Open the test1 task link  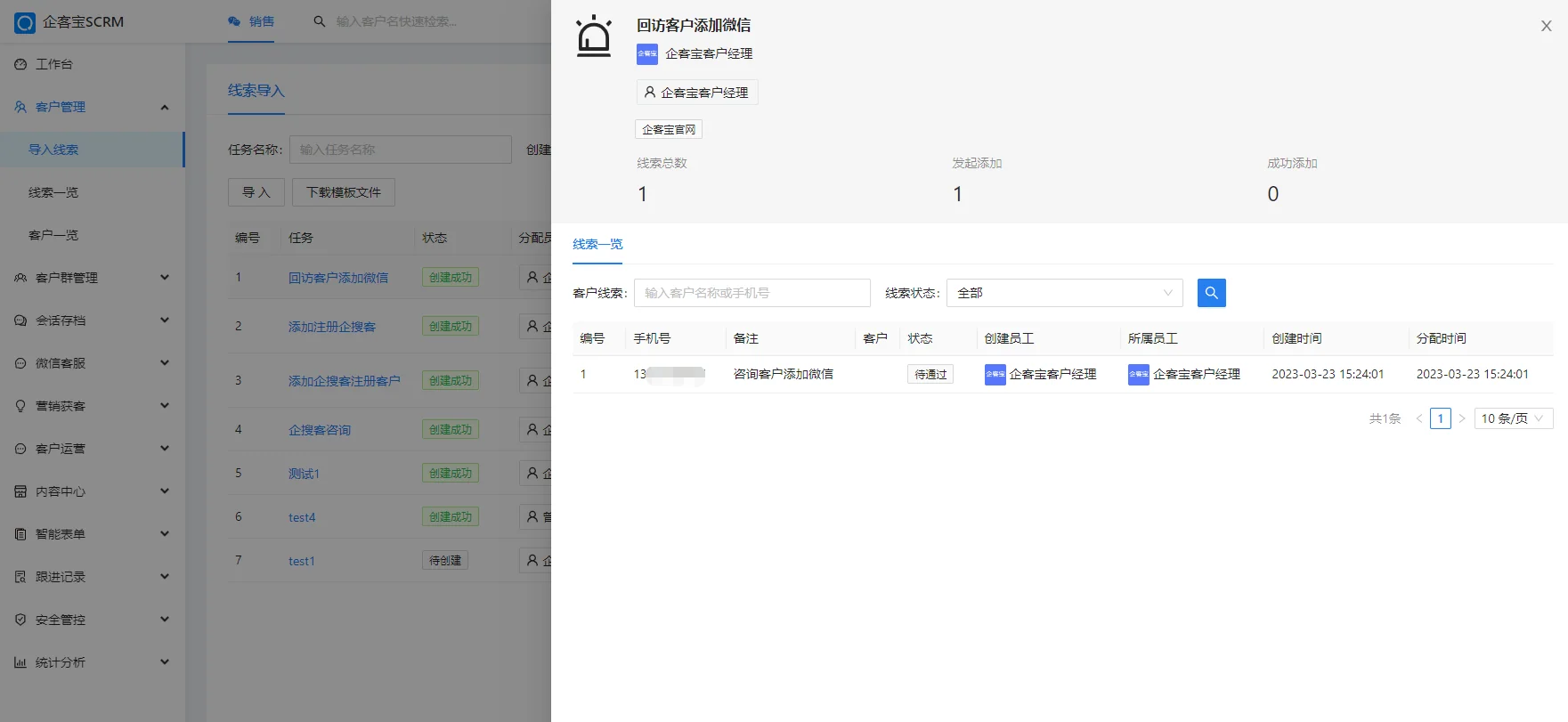coord(302,561)
